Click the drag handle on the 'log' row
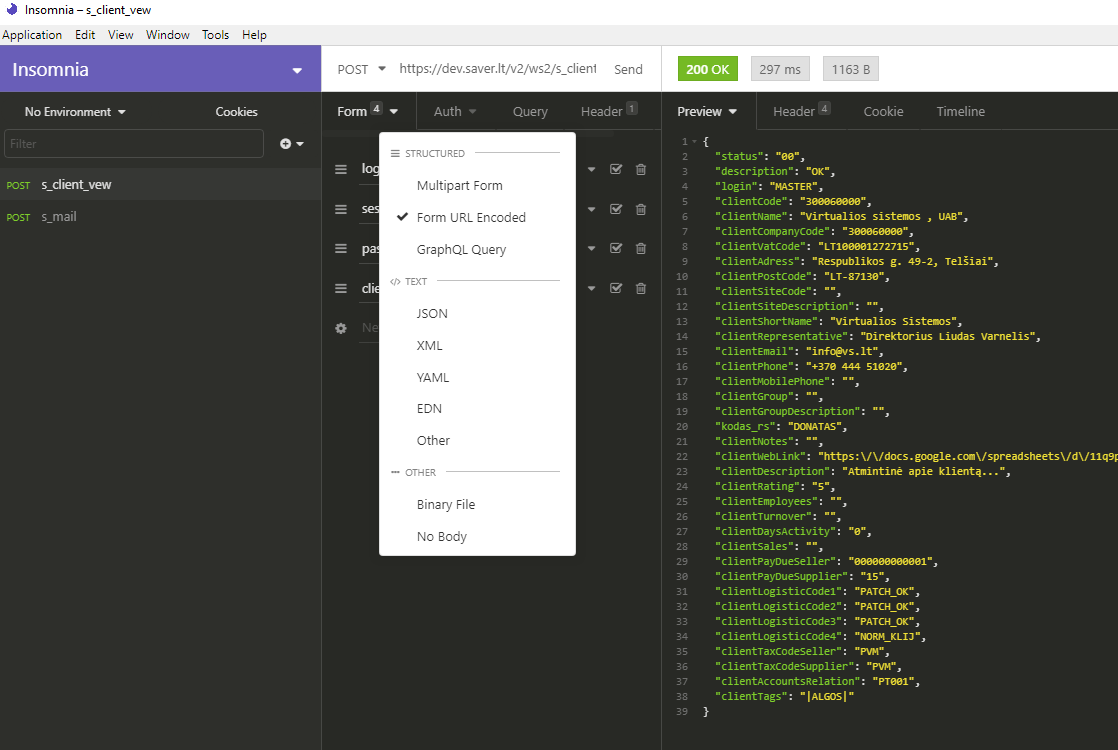This screenshot has width=1118, height=750. (341, 169)
